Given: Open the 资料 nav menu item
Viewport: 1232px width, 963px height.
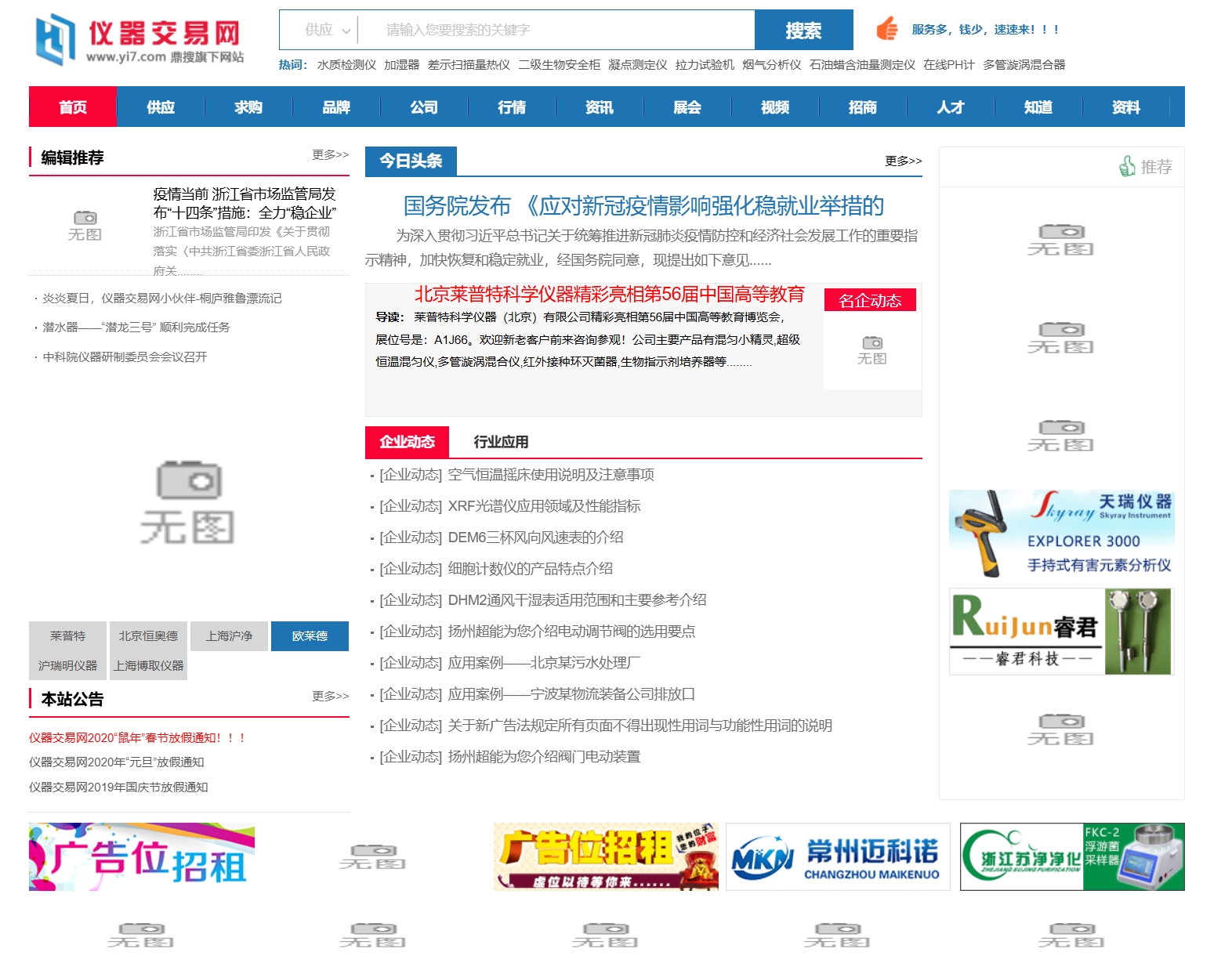Looking at the screenshot, I should click(1126, 107).
